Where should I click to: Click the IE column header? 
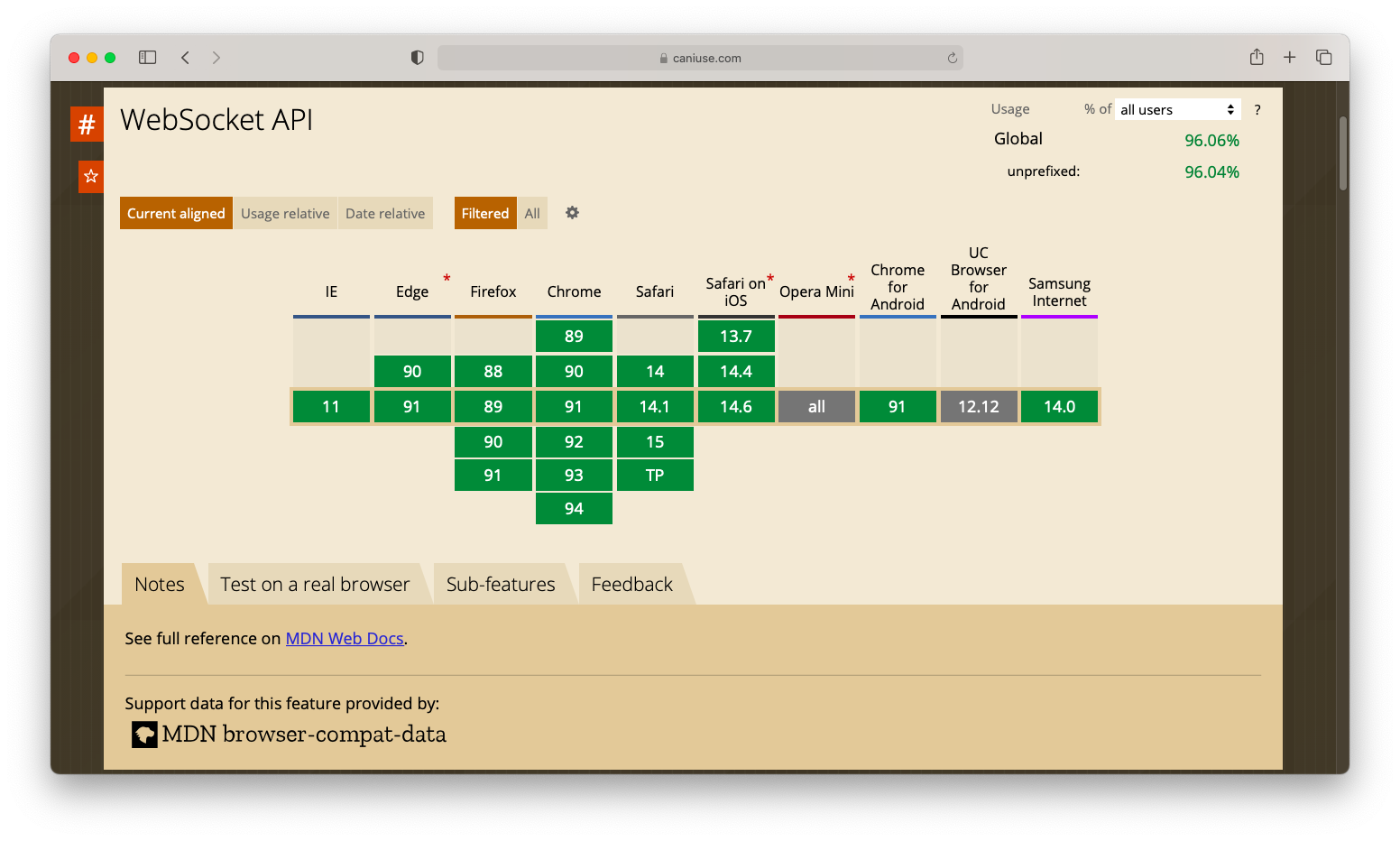pyautogui.click(x=331, y=291)
